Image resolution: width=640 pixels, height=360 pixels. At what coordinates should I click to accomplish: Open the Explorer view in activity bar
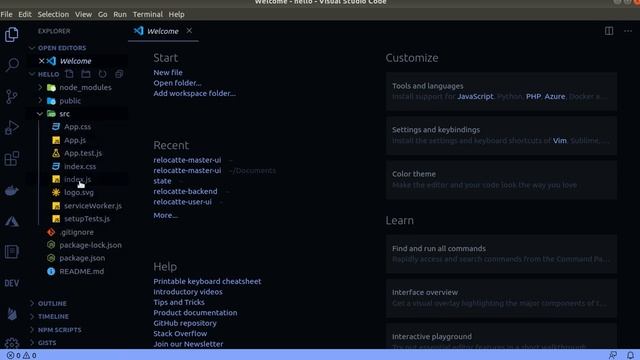(11, 34)
